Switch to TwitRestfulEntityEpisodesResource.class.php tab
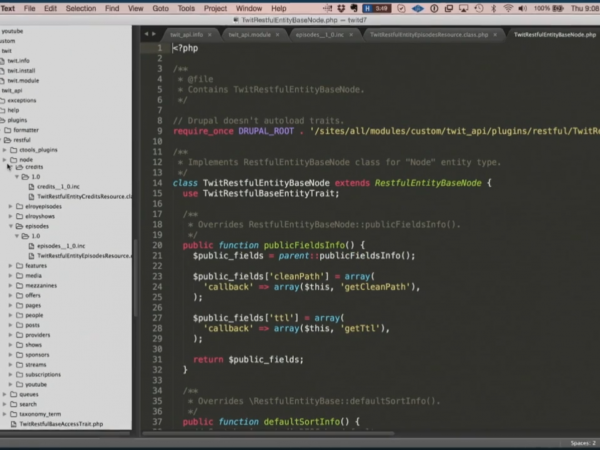 pos(428,34)
